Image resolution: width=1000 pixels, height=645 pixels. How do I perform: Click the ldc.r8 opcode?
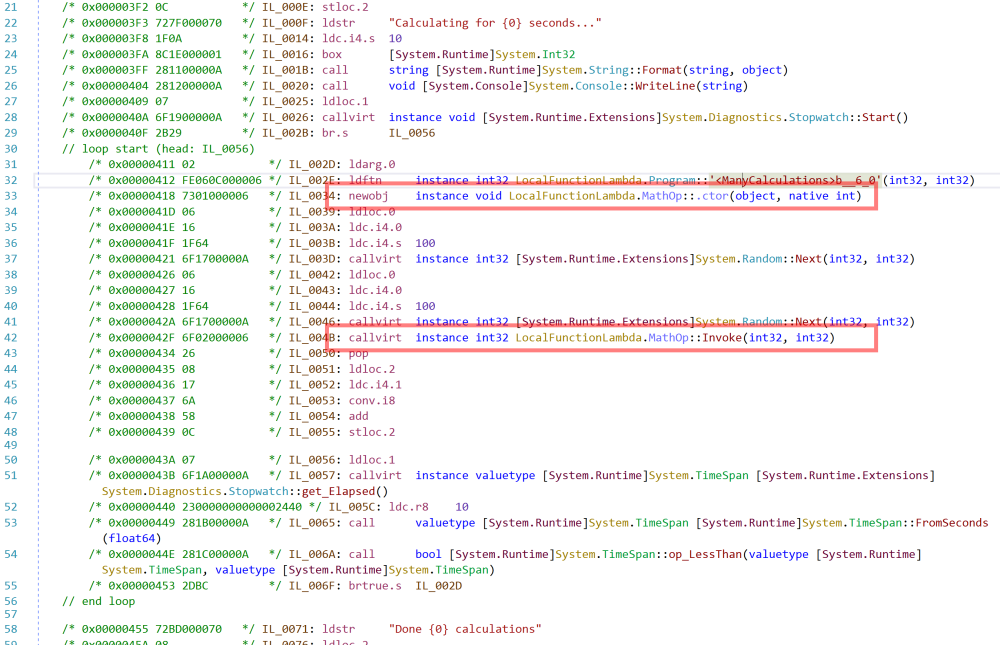(x=408, y=507)
